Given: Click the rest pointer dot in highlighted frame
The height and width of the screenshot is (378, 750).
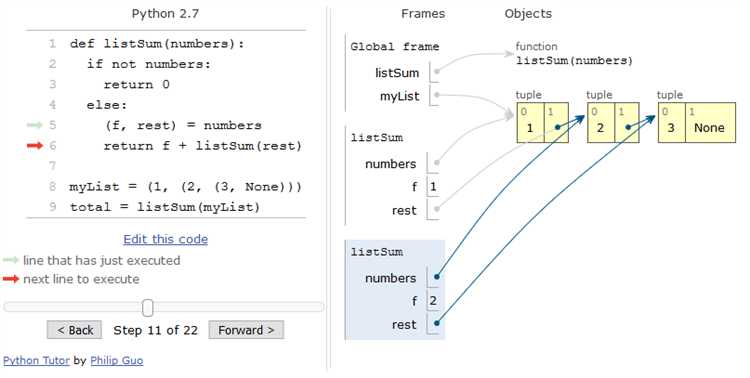Looking at the screenshot, I should 437,323.
